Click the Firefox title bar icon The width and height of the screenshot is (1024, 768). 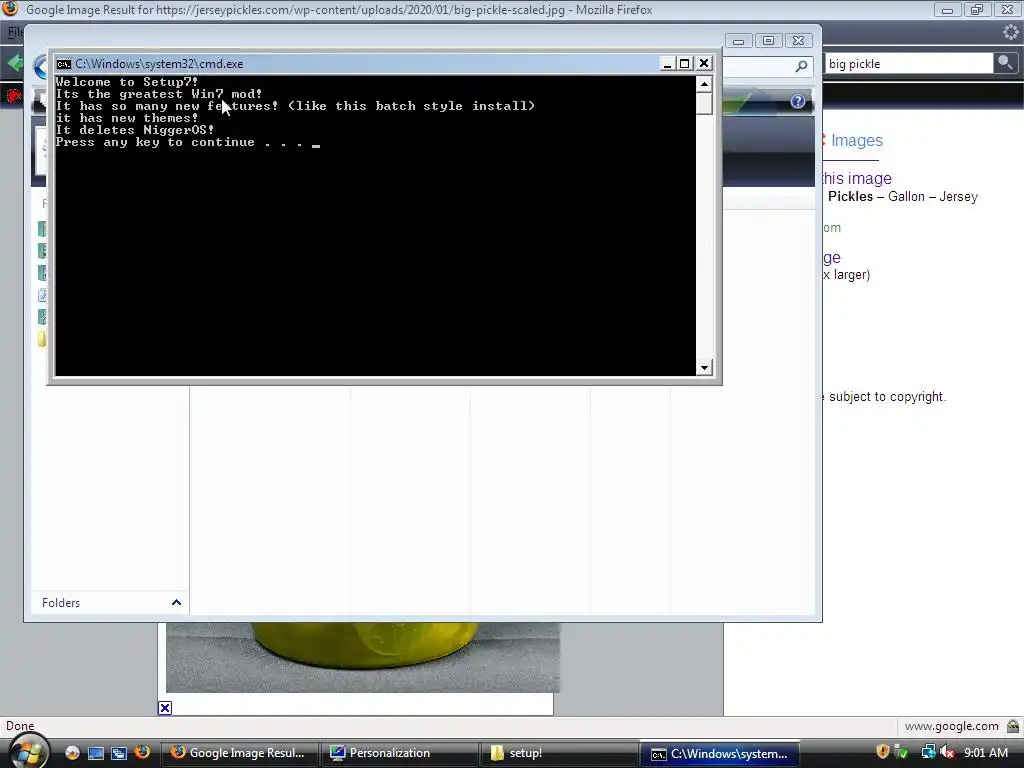(10, 8)
